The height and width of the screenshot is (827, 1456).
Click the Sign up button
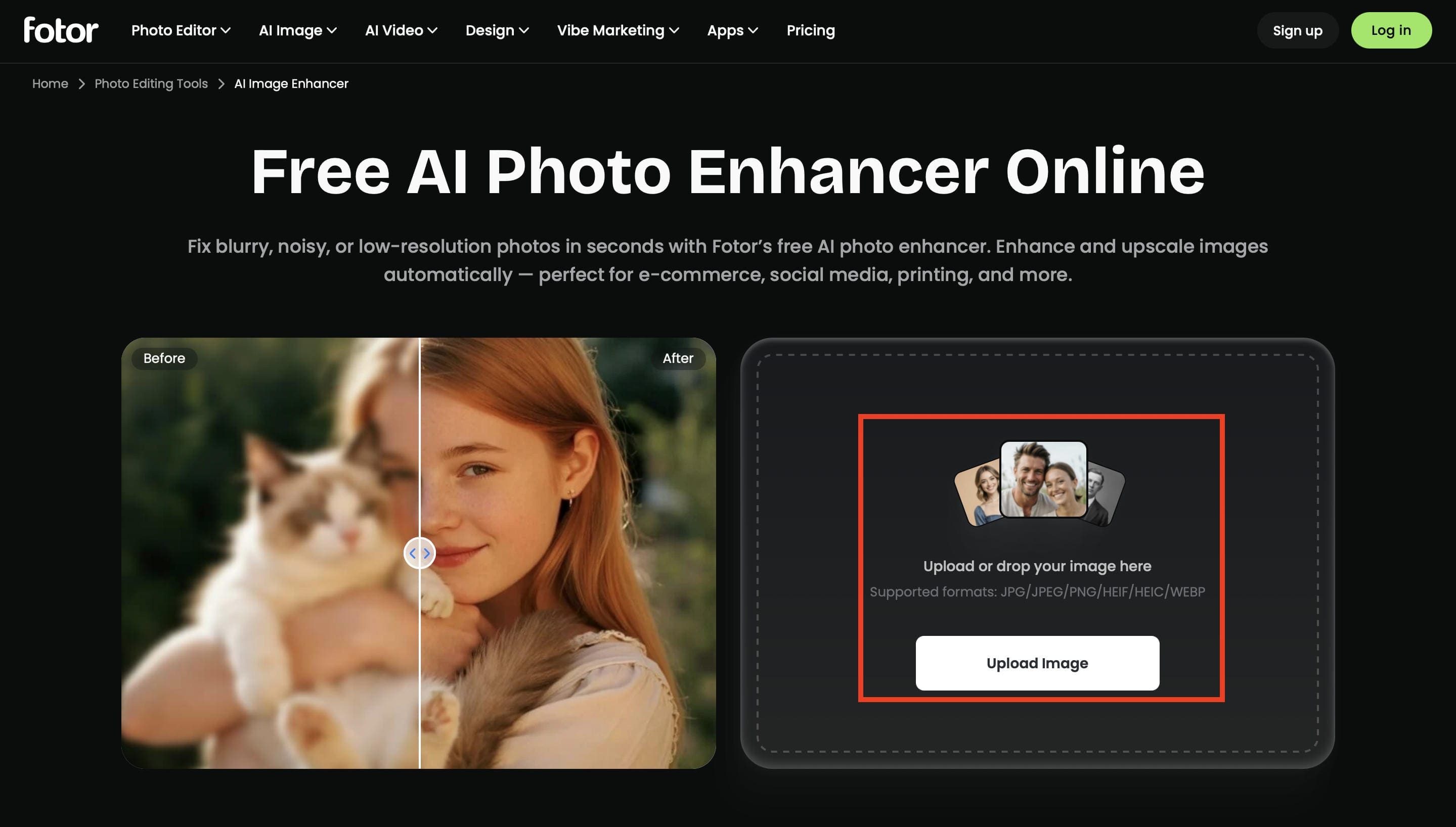(x=1298, y=31)
